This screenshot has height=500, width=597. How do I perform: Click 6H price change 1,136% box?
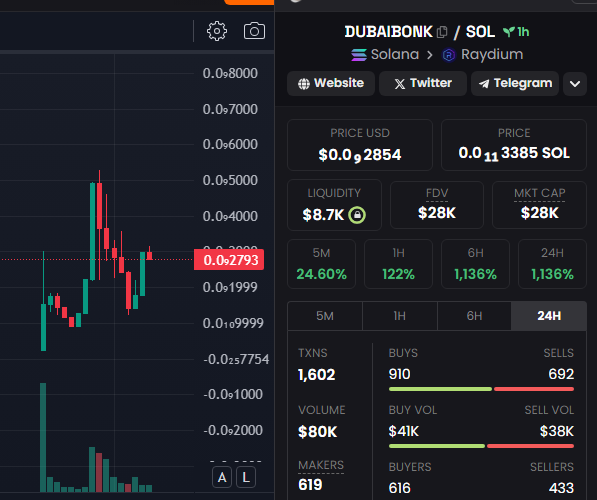click(475, 264)
